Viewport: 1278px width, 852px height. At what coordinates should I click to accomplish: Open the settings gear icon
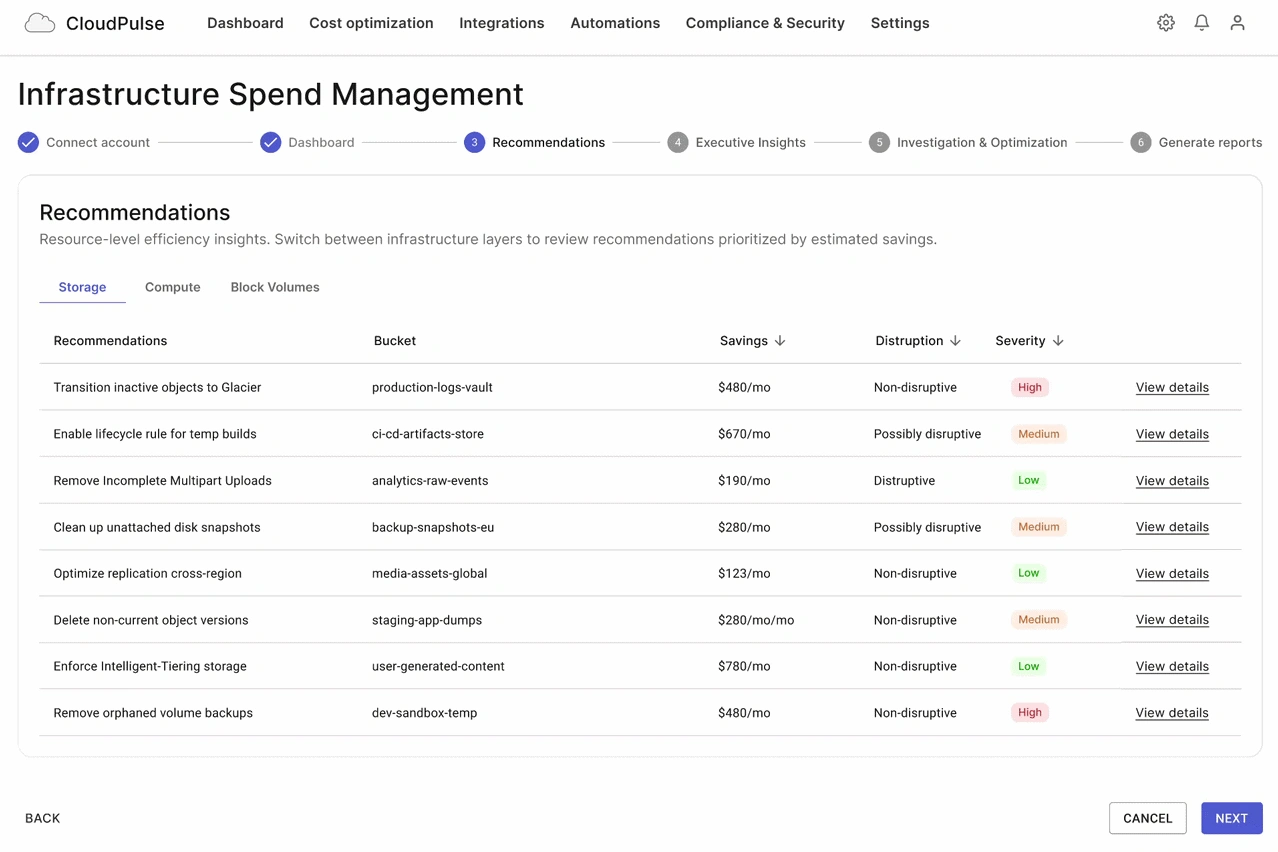[x=1166, y=23]
